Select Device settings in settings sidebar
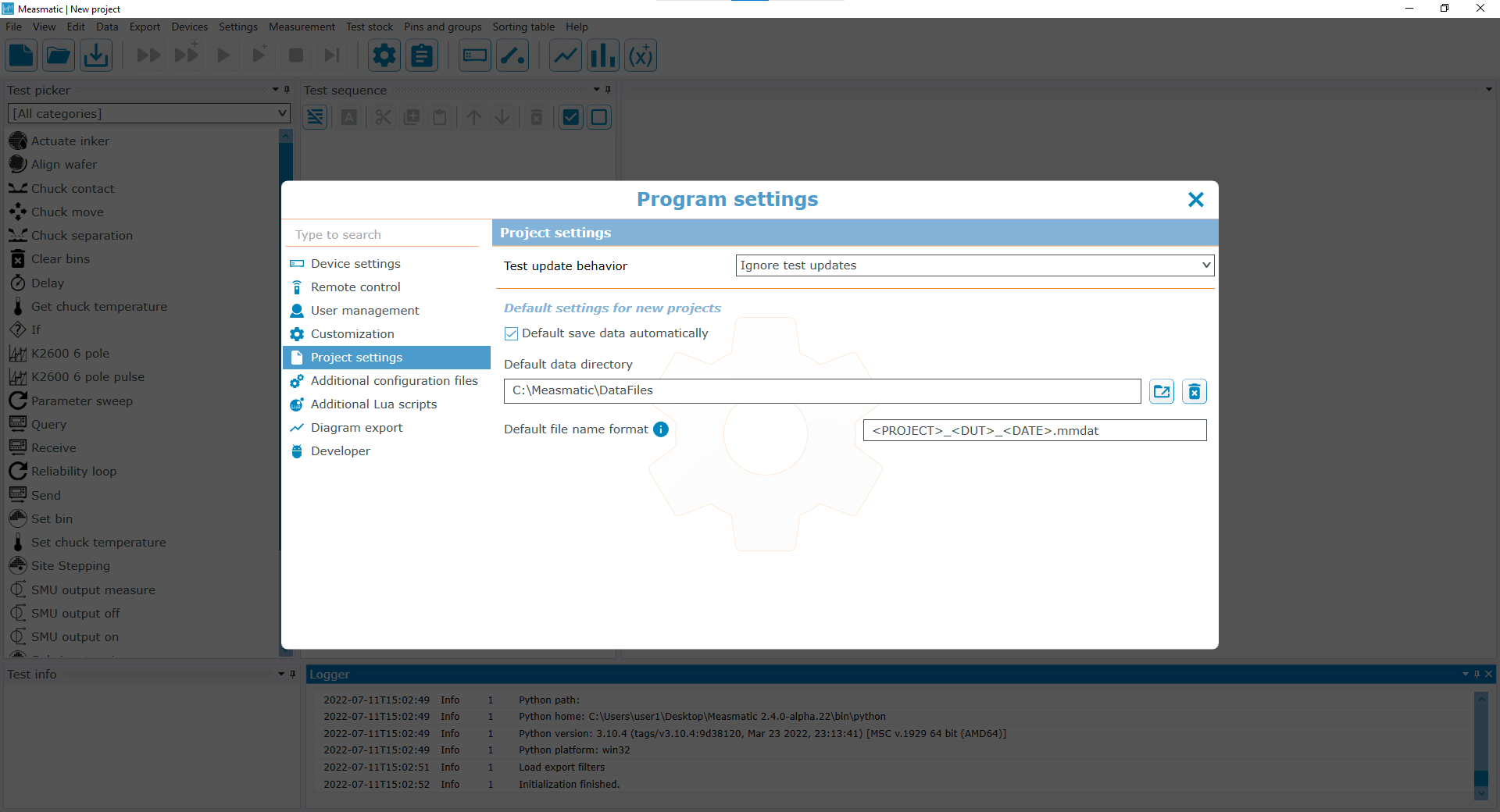The image size is (1500, 812). (387, 264)
